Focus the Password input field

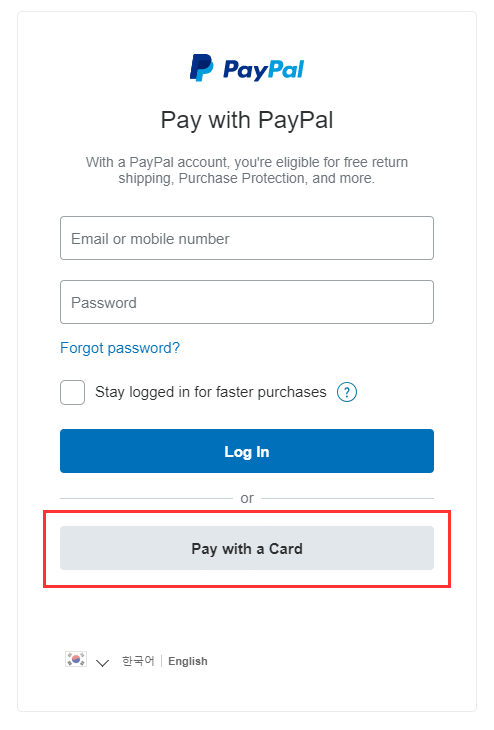point(247,302)
